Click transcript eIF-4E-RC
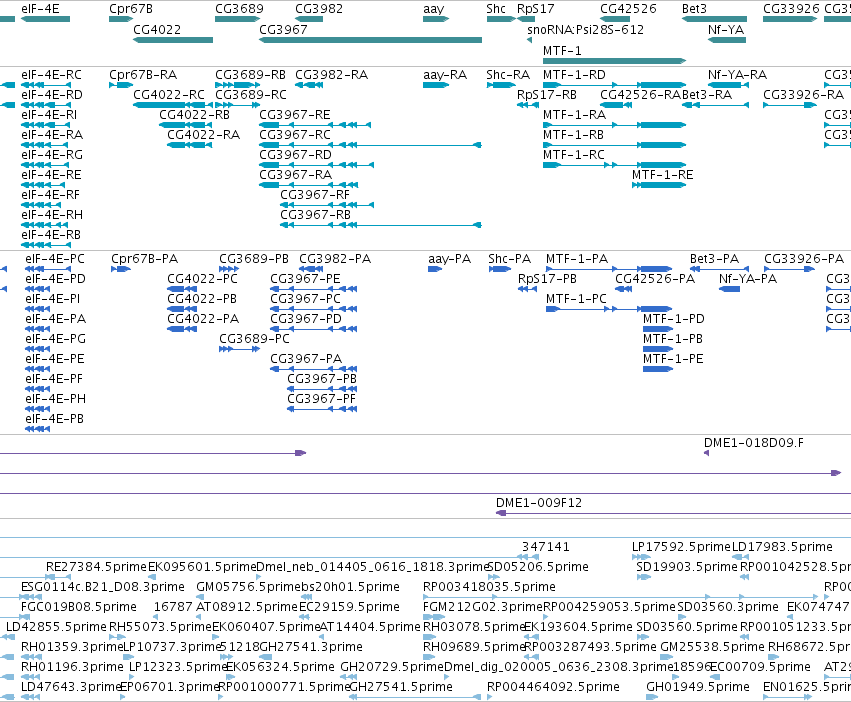The image size is (851, 702). [x=52, y=75]
